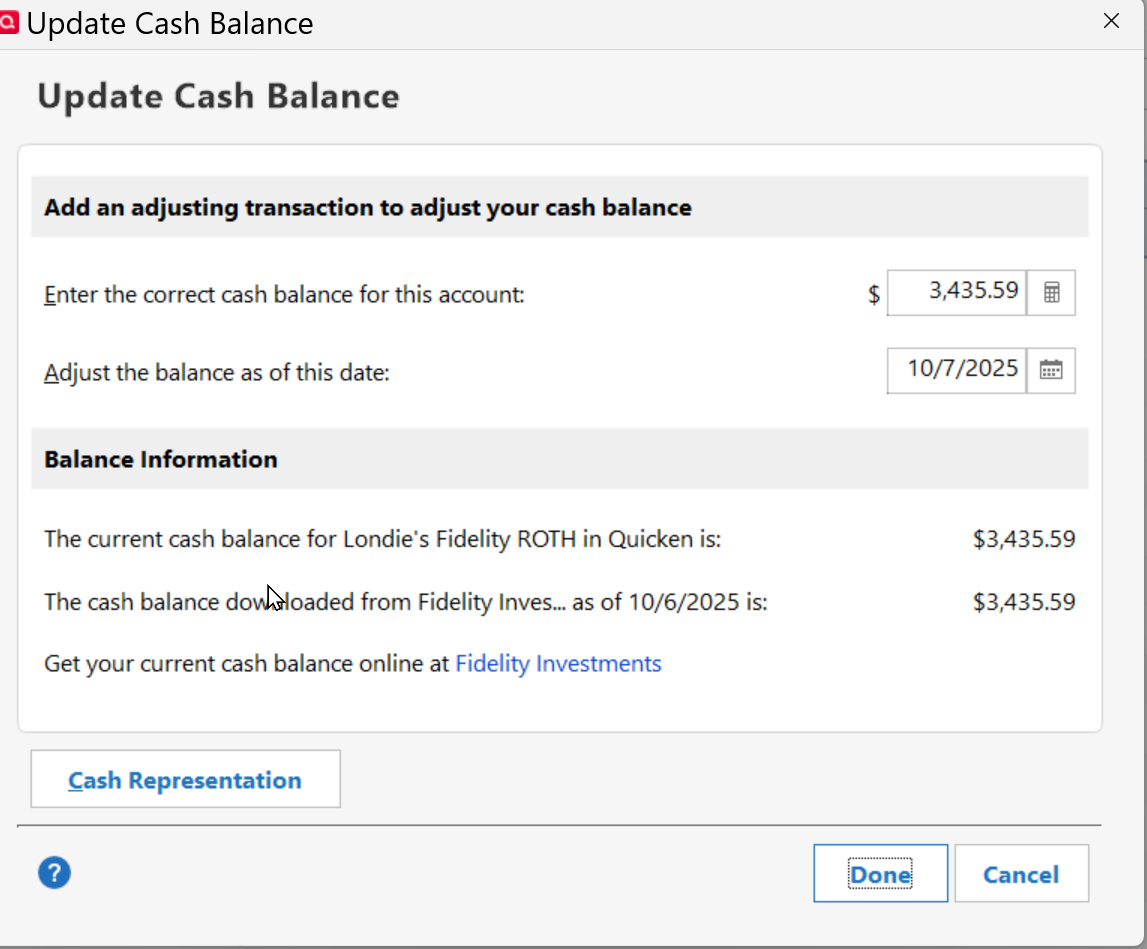This screenshot has width=1147, height=949.
Task: Open the calendar date picker icon
Action: (x=1051, y=370)
